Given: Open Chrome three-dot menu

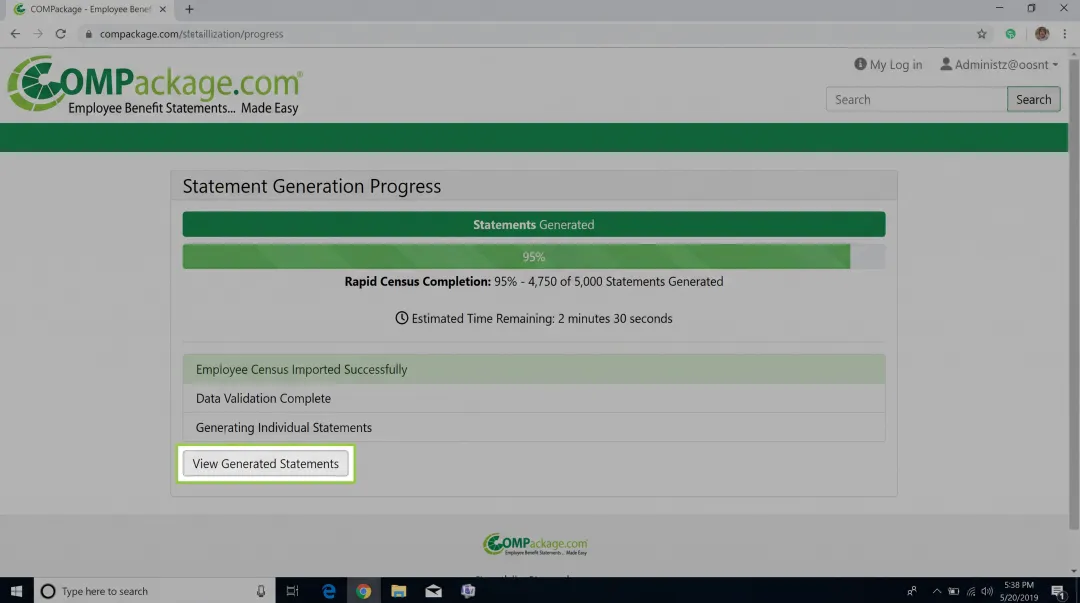Looking at the screenshot, I should click(1065, 34).
